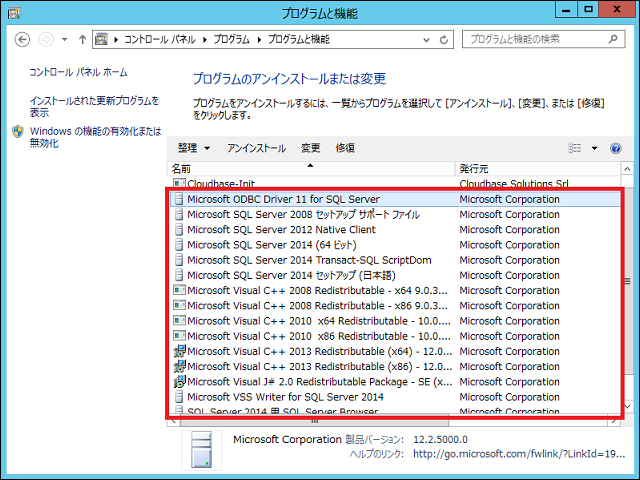Click the view mode icon
This screenshot has height=480, width=640.
point(575,148)
